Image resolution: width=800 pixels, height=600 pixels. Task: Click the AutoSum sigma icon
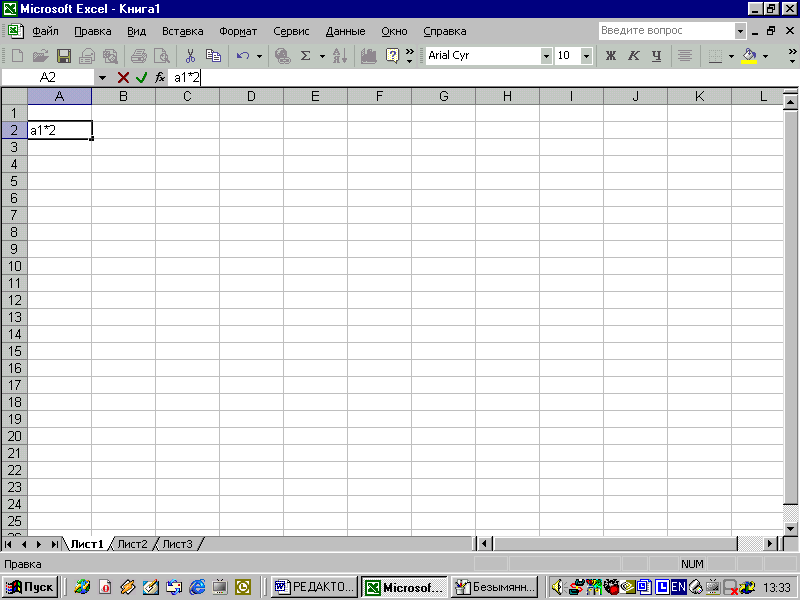(306, 55)
